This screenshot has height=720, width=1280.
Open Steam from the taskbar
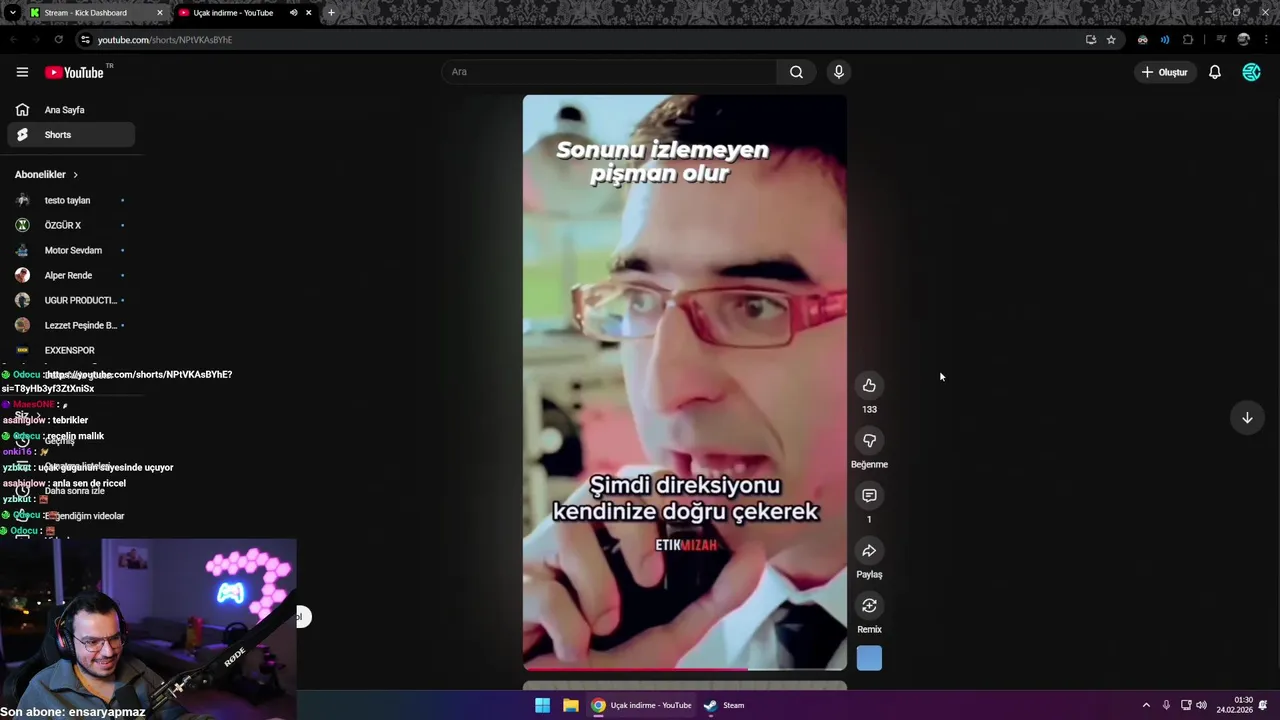point(724,705)
